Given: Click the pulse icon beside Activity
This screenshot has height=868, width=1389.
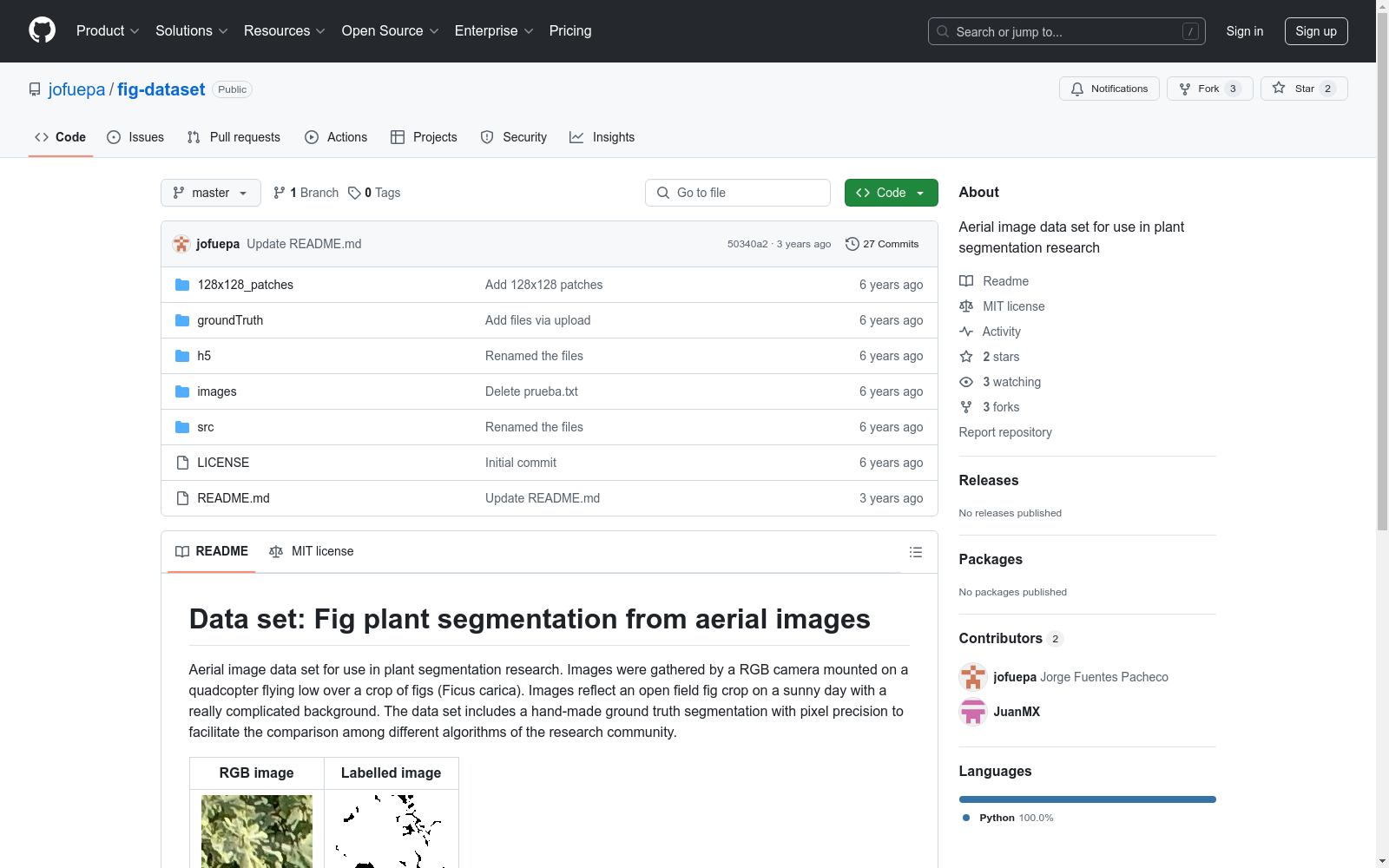Looking at the screenshot, I should [x=966, y=332].
